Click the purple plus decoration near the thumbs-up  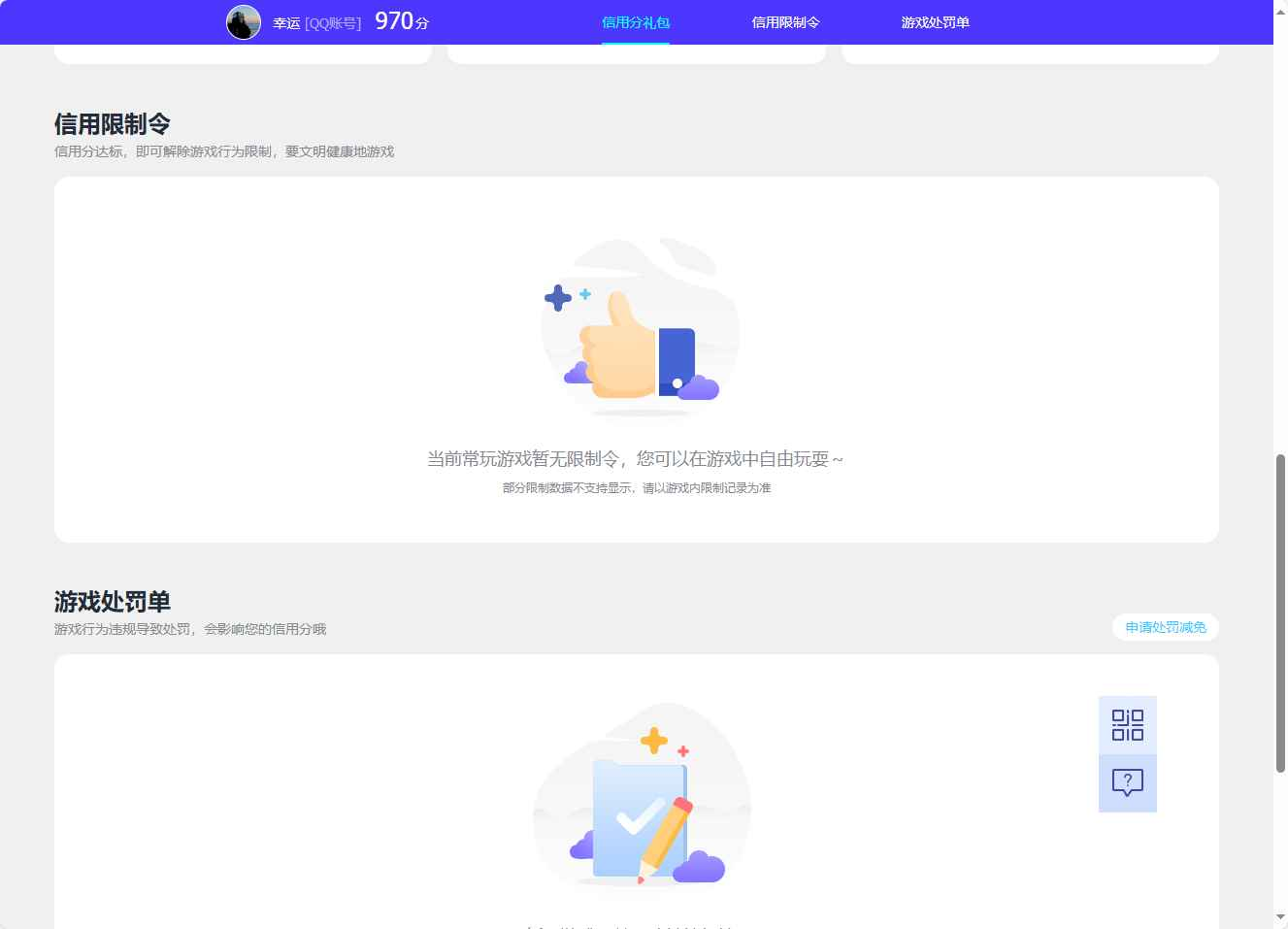[558, 299]
